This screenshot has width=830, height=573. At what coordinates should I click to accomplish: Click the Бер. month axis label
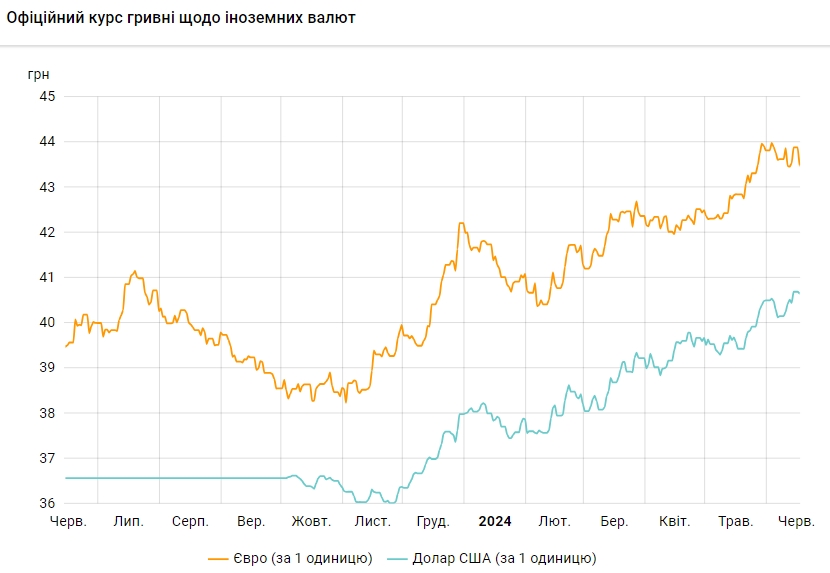[614, 522]
